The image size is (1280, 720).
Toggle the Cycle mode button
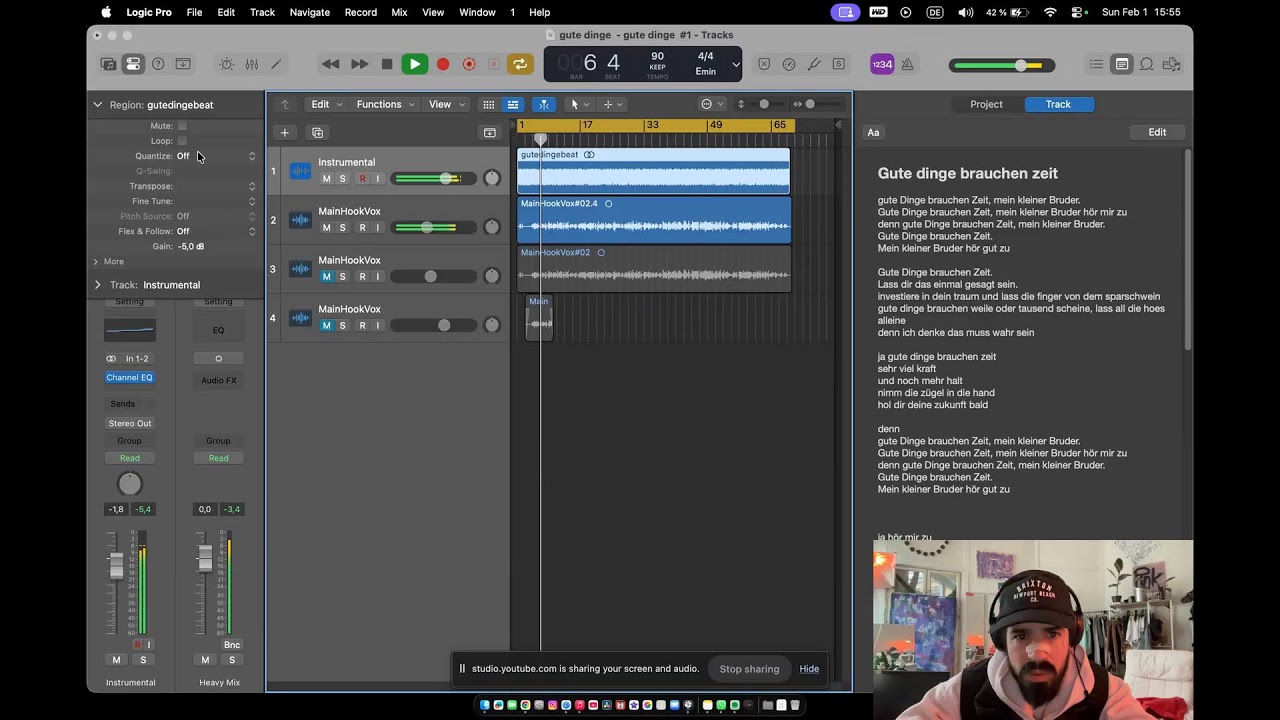tap(519, 64)
